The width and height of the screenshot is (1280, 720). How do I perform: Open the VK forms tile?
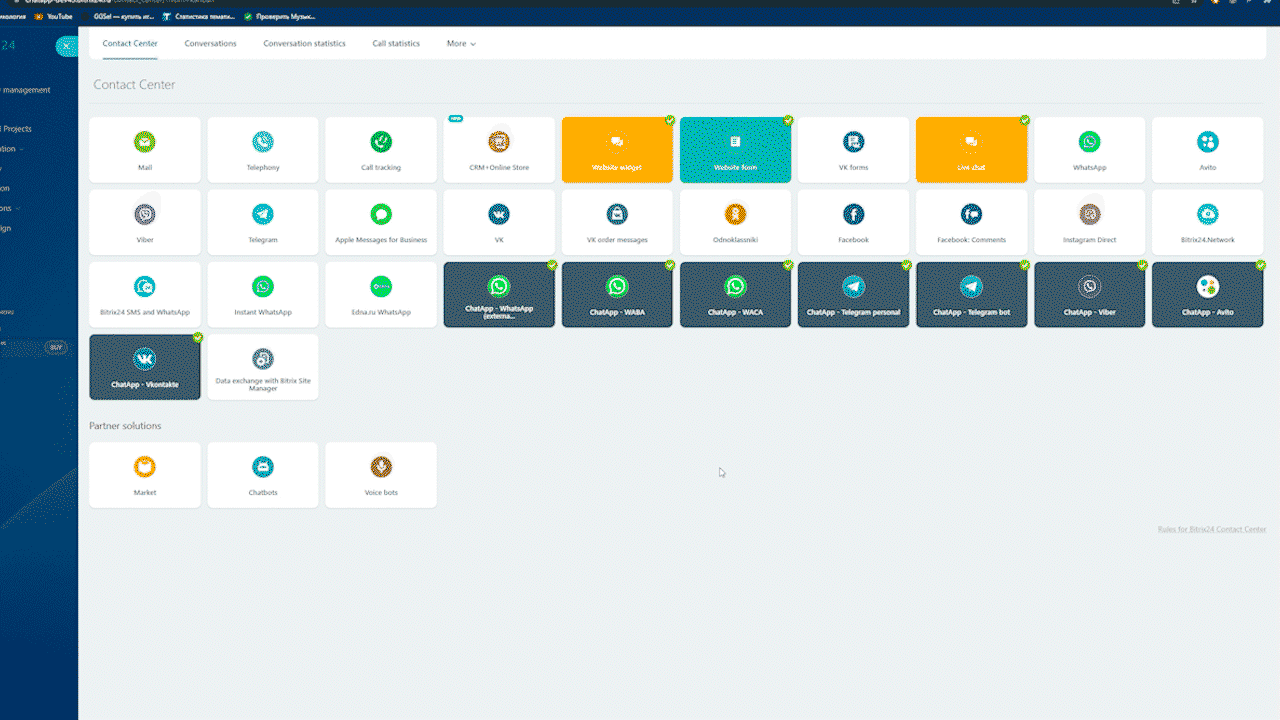tap(853, 150)
